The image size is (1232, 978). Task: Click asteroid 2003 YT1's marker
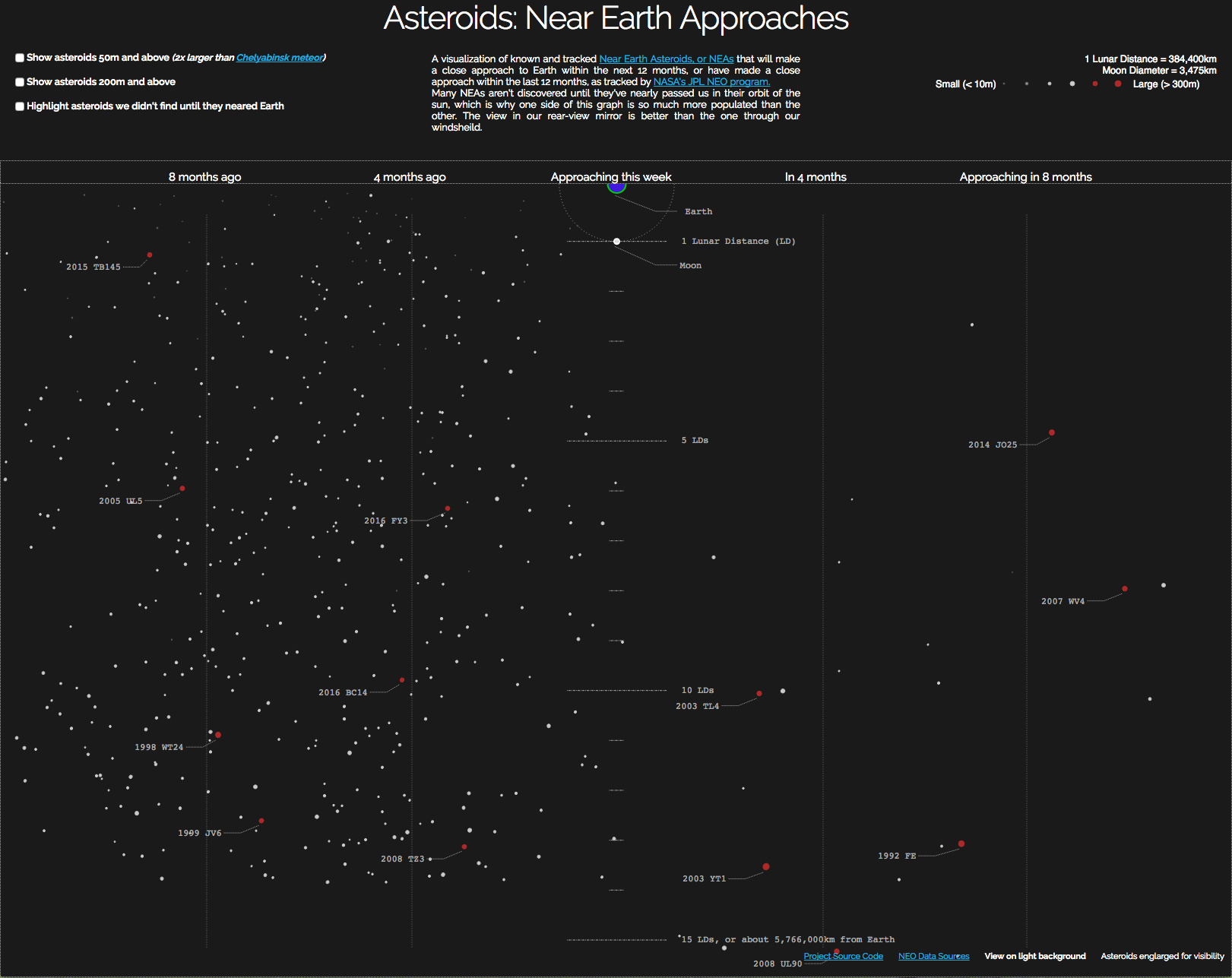766,866
